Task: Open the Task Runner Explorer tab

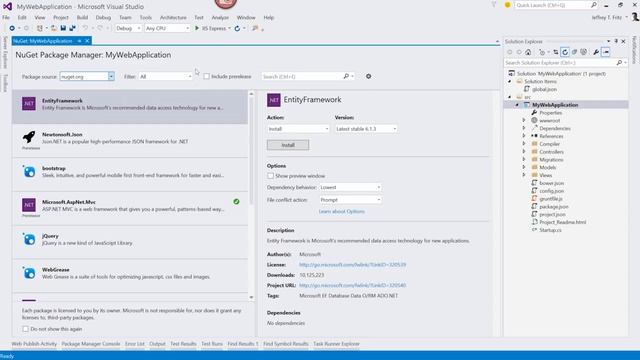Action: click(336, 344)
